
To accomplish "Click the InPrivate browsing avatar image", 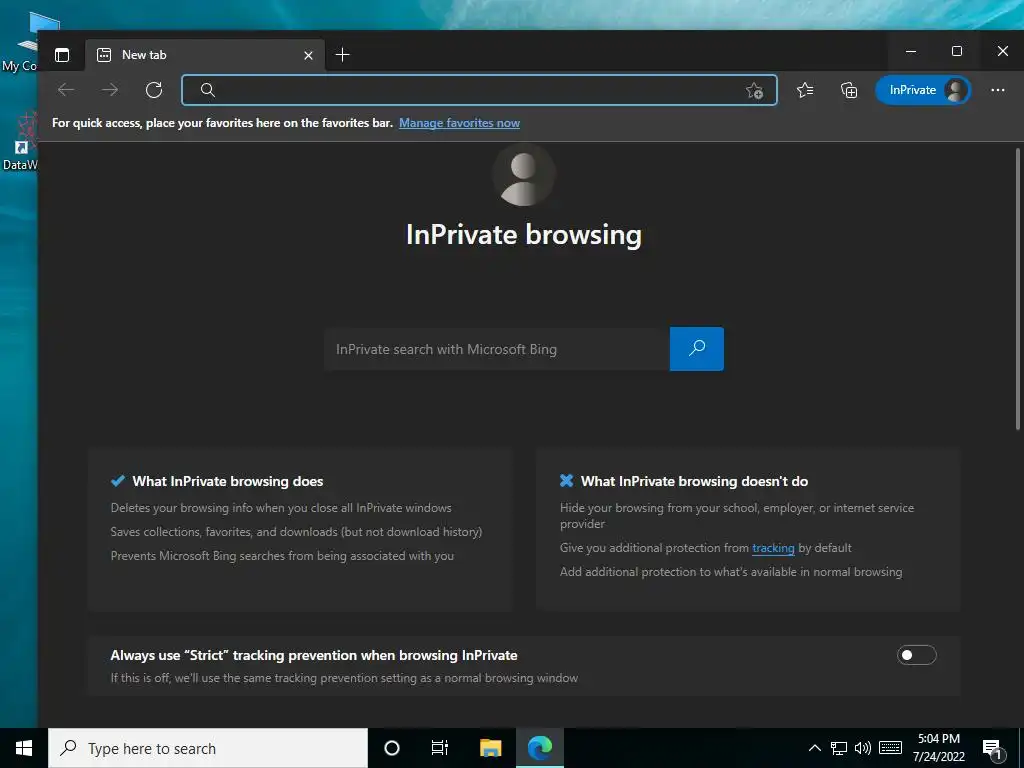I will click(524, 174).
